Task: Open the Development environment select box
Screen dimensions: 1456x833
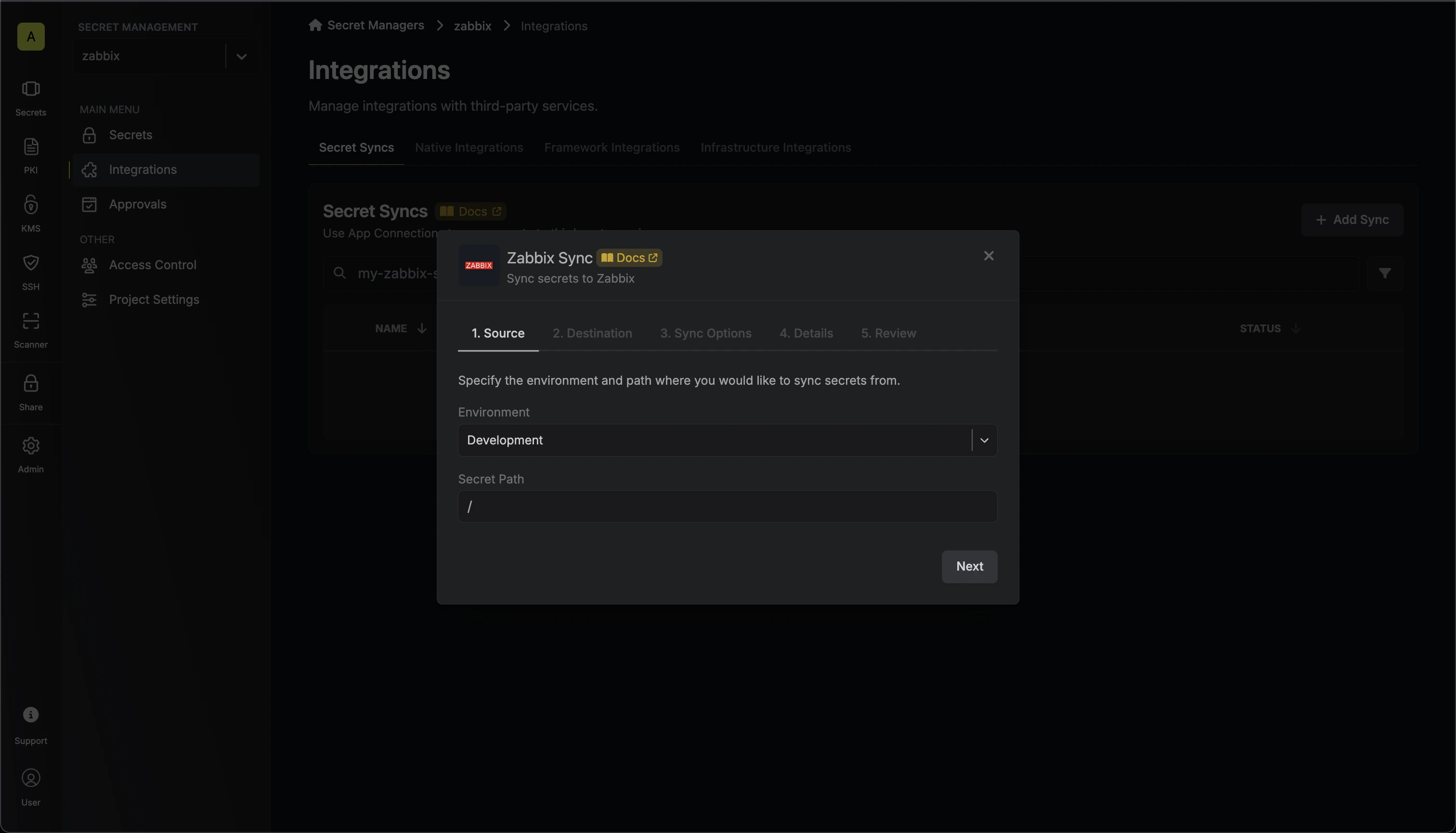Action: [727, 441]
